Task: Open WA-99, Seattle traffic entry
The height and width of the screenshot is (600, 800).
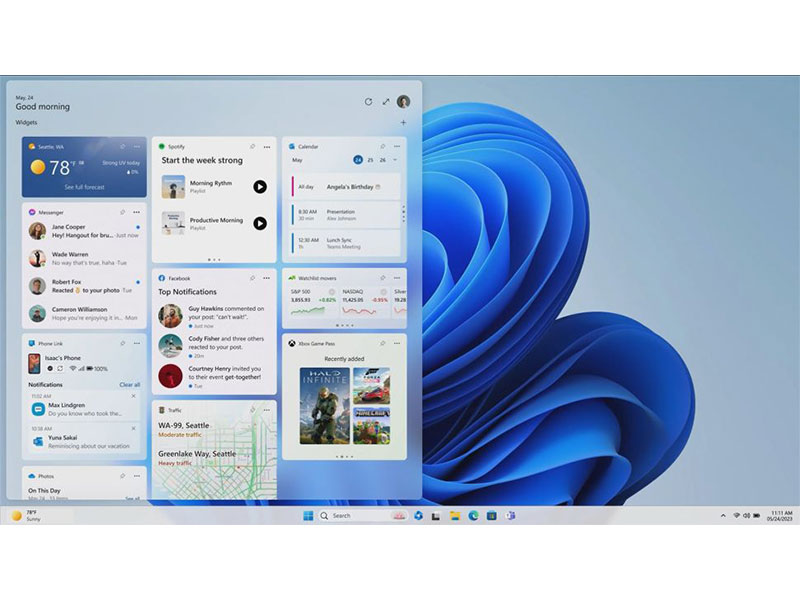Action: 184,430
